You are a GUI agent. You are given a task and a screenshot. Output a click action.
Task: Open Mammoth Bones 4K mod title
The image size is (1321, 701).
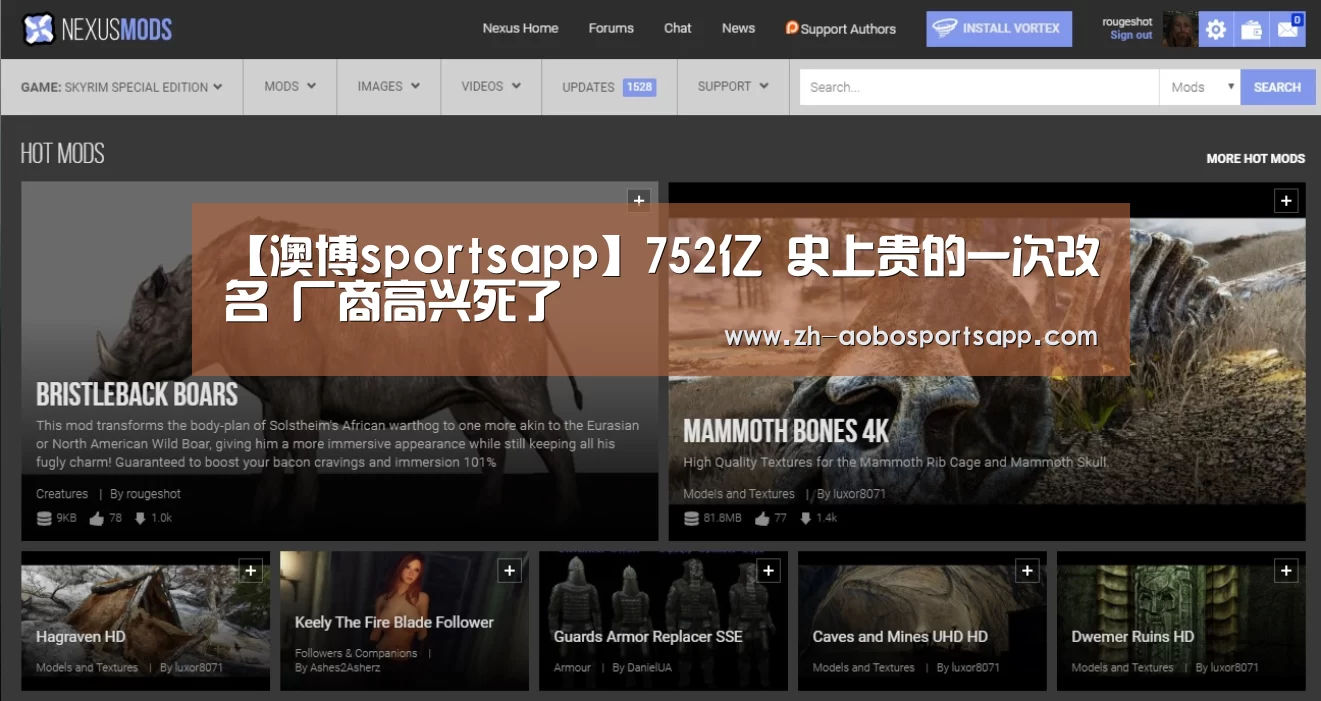click(x=786, y=431)
